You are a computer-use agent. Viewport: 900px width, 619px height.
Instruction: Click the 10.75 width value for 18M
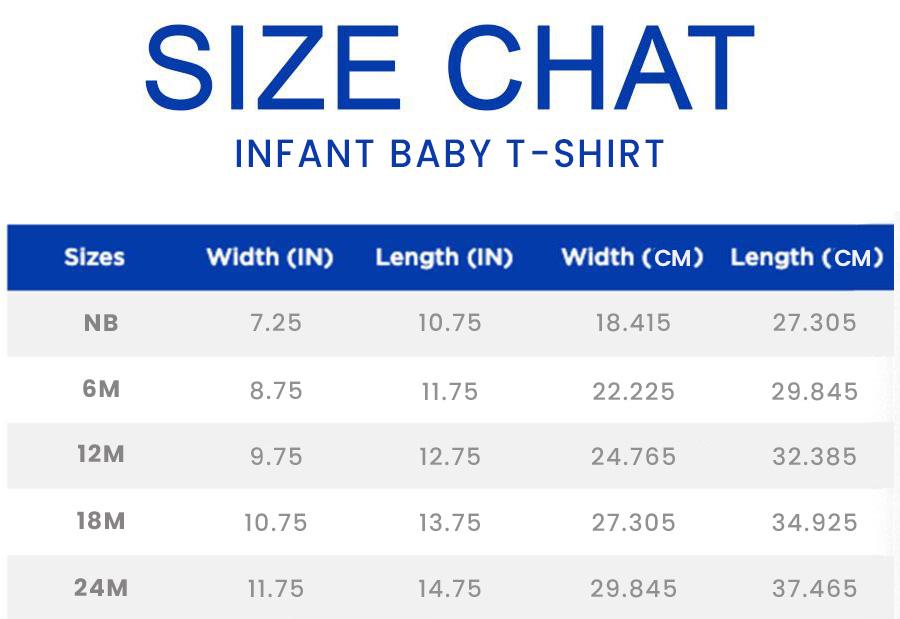tap(275, 522)
